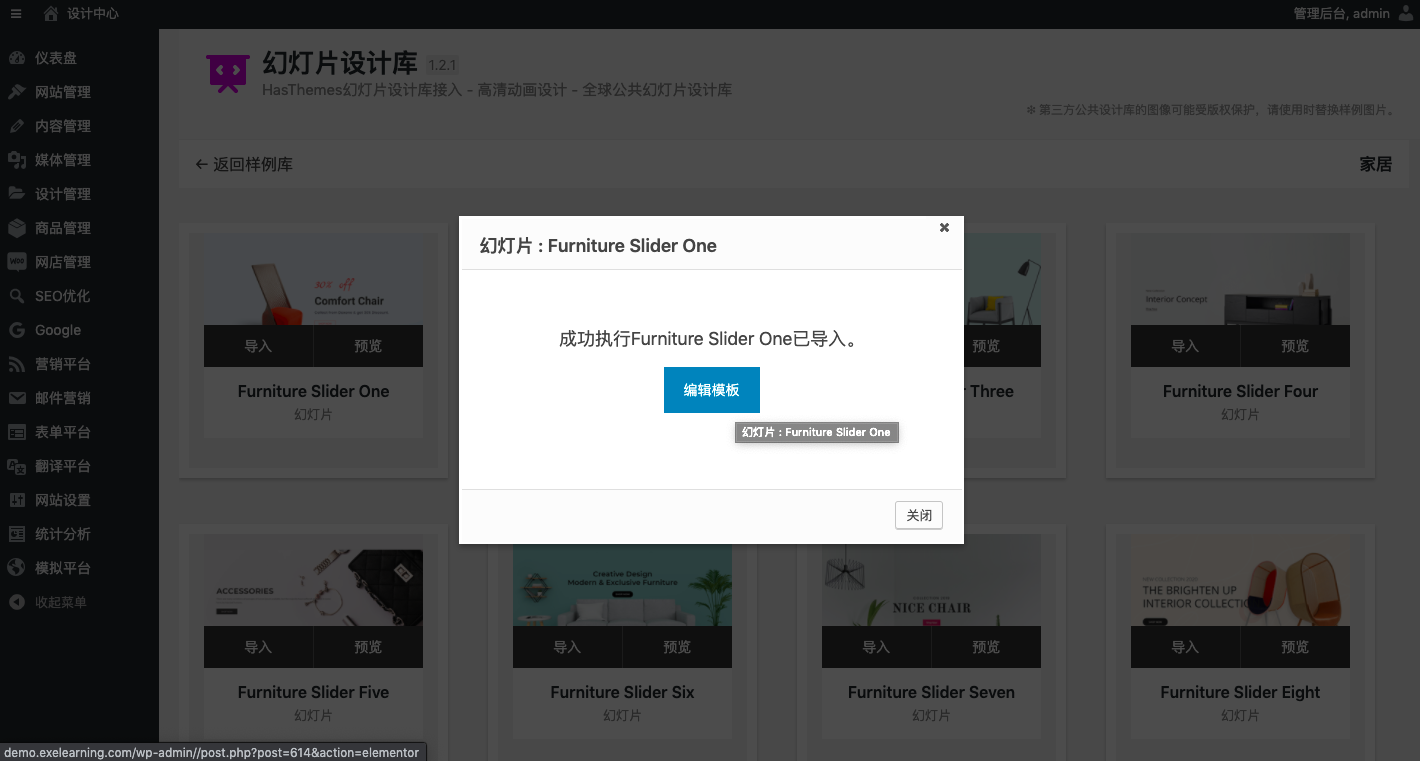
Task: Click the 网站设置 settings icon
Action: (17, 500)
